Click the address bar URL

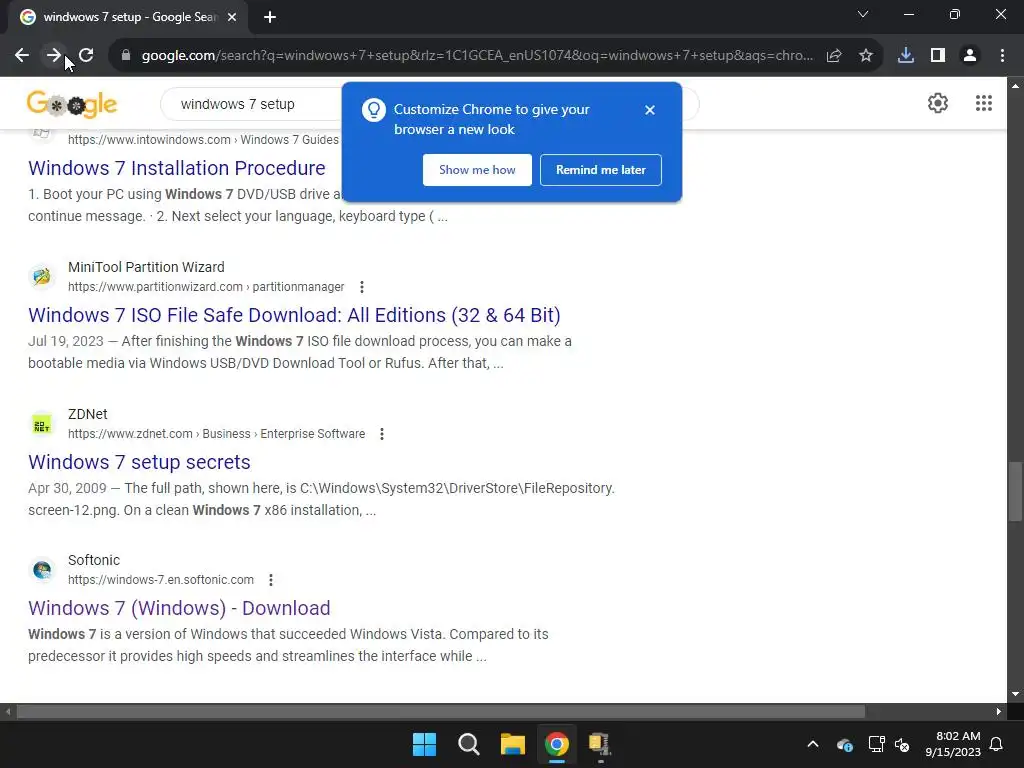(477, 56)
